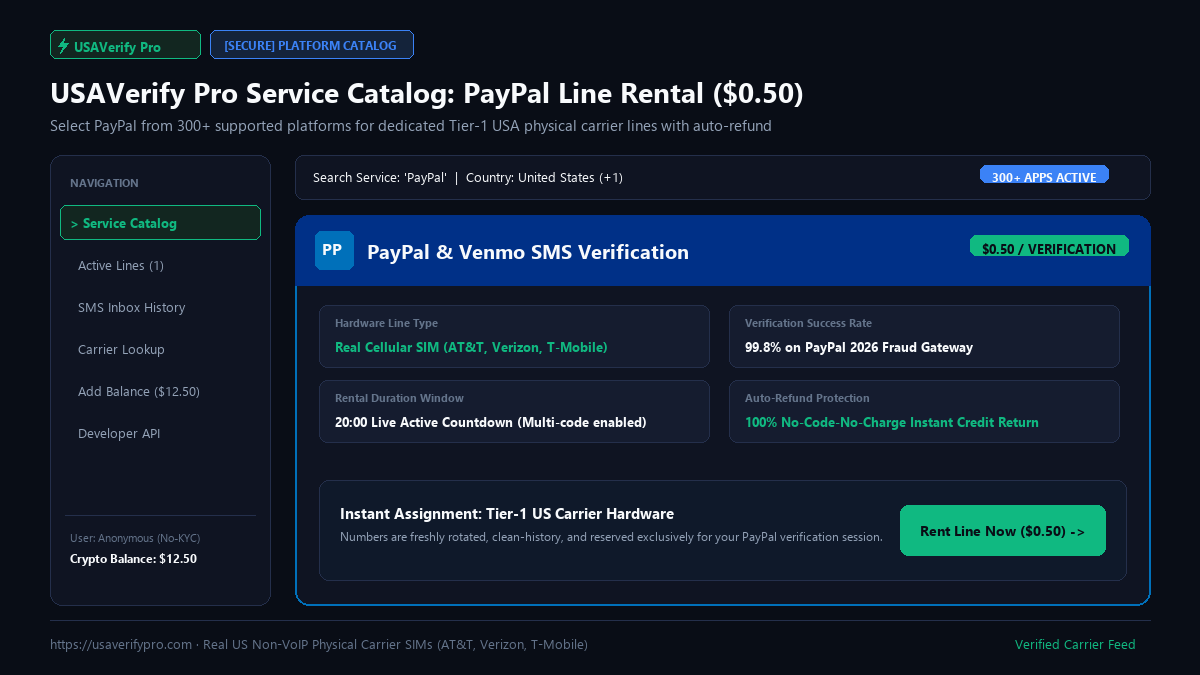Click the 300+ APPS ACTIVE badge
The height and width of the screenshot is (675, 1200).
pyautogui.click(x=1044, y=176)
